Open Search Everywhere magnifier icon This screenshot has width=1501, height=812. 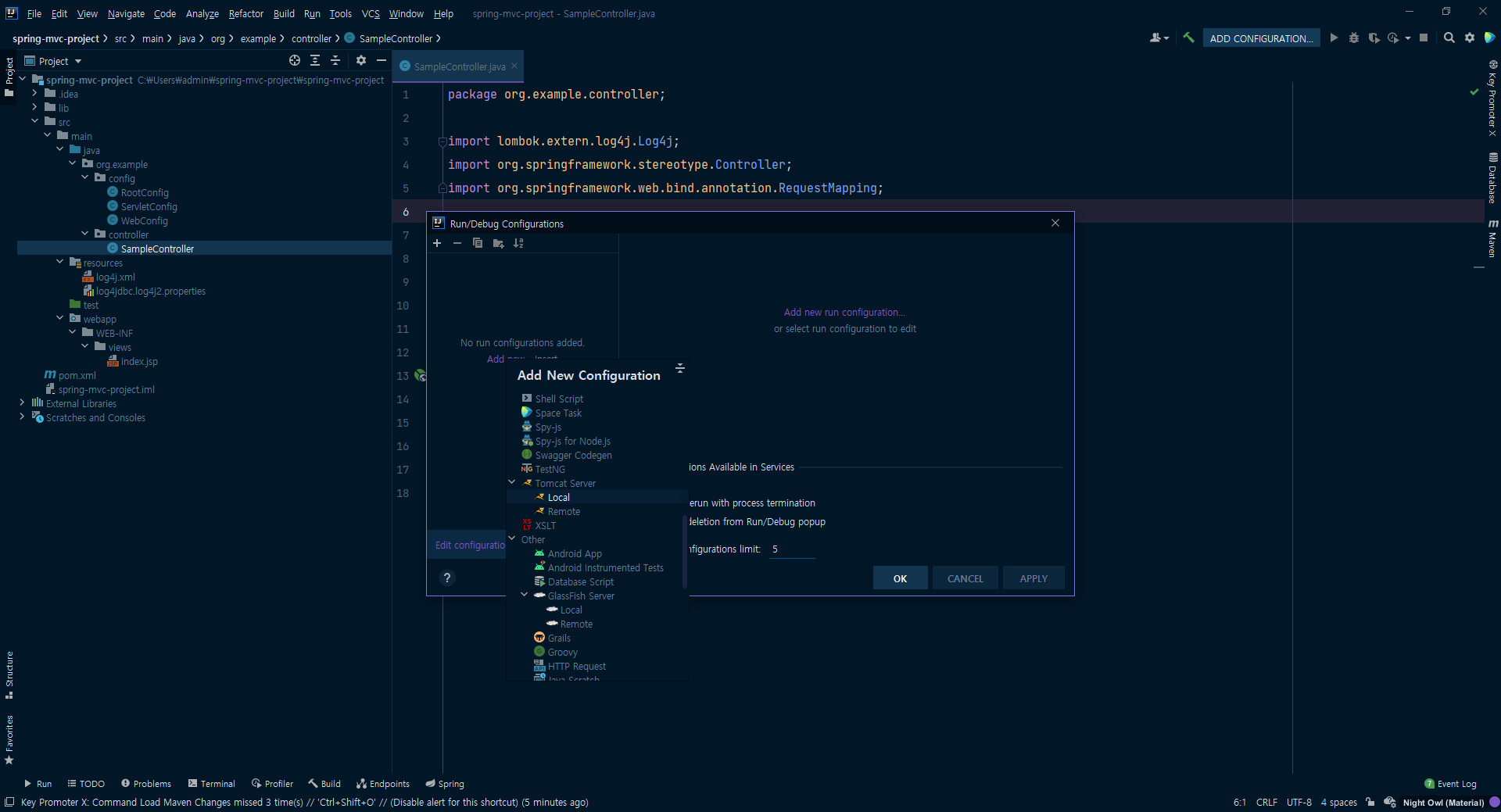(x=1449, y=38)
